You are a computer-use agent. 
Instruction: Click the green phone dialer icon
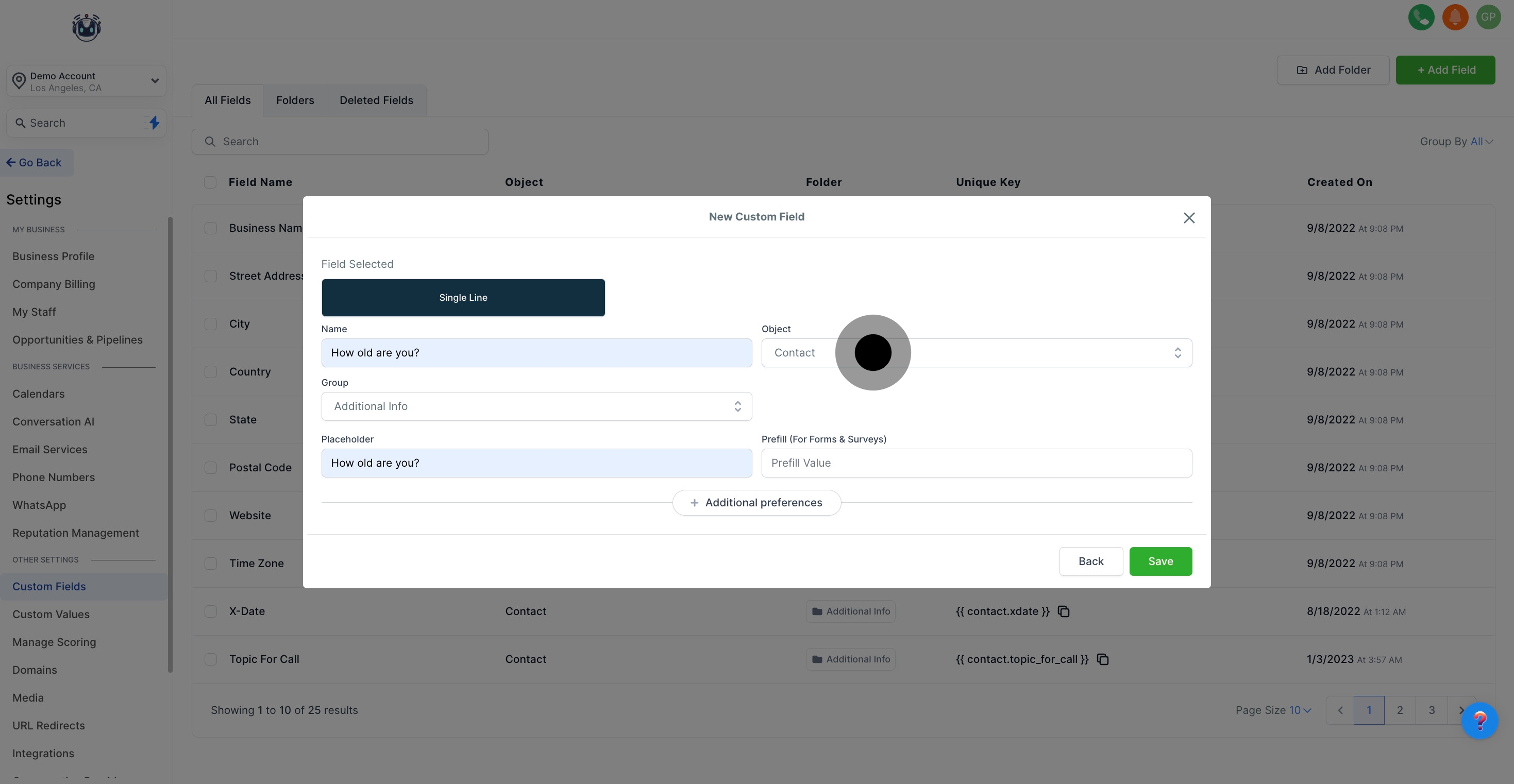point(1421,17)
